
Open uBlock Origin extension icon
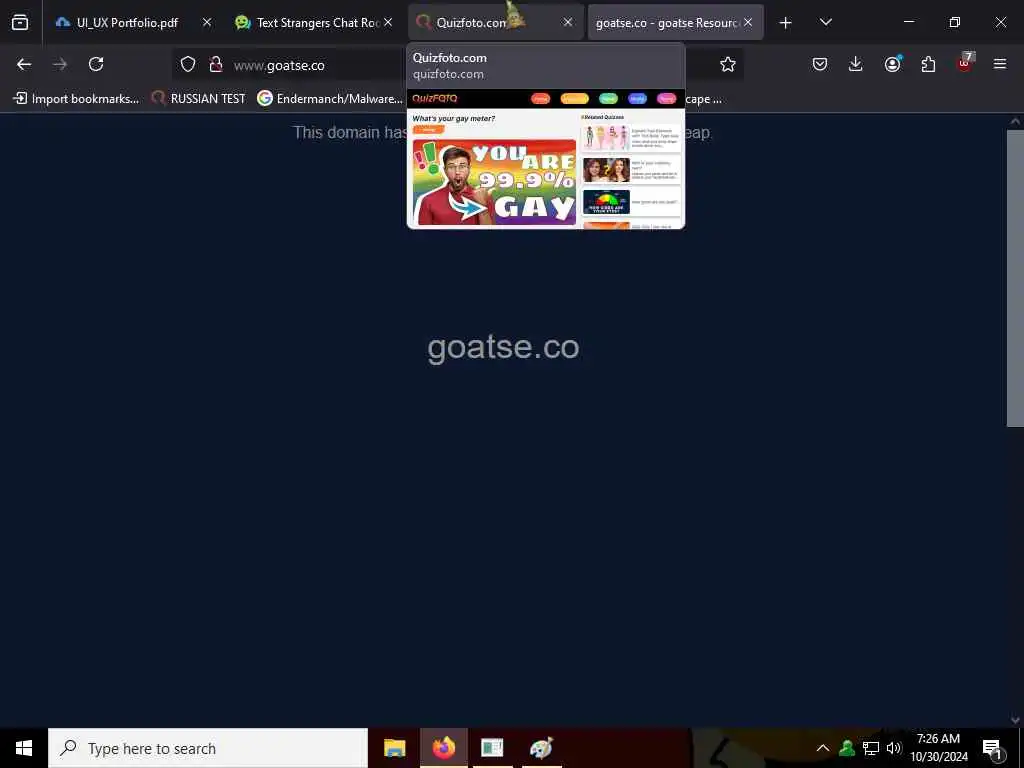[965, 63]
